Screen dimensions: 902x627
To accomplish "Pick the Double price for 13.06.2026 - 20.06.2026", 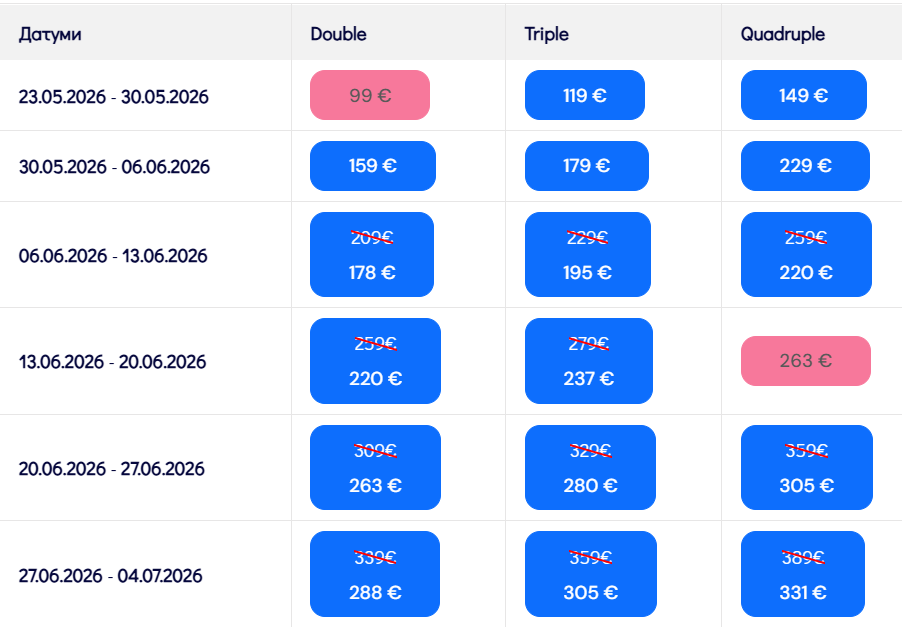I will (x=375, y=361).
